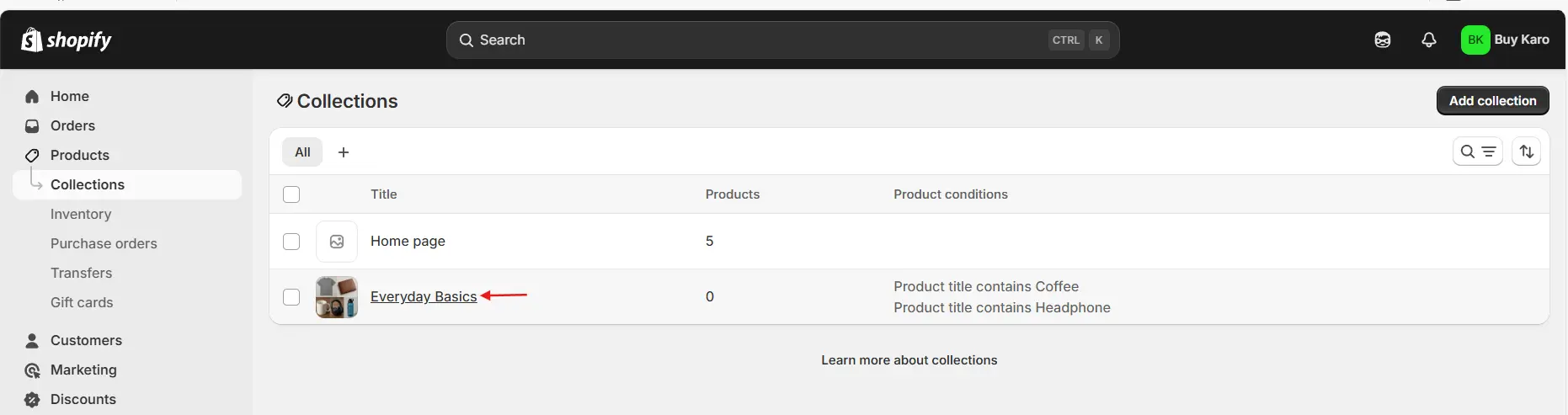Image resolution: width=1568 pixels, height=415 pixels.
Task: Open Products in the sidebar
Action: tap(79, 155)
